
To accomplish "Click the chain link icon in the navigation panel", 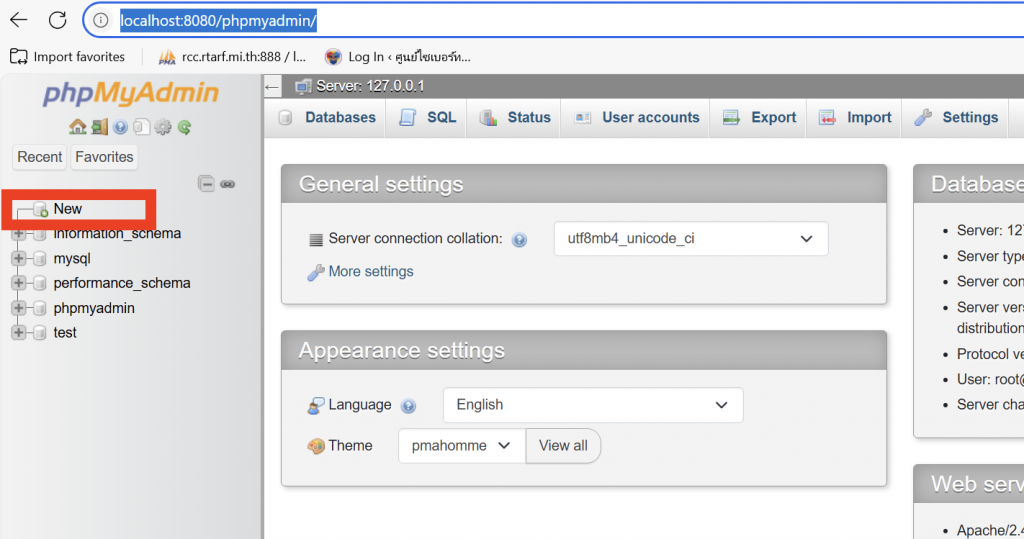I will [x=227, y=184].
